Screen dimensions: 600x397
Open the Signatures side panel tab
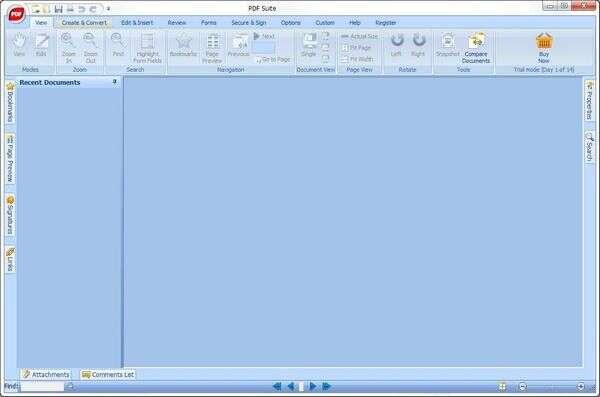(x=10, y=215)
